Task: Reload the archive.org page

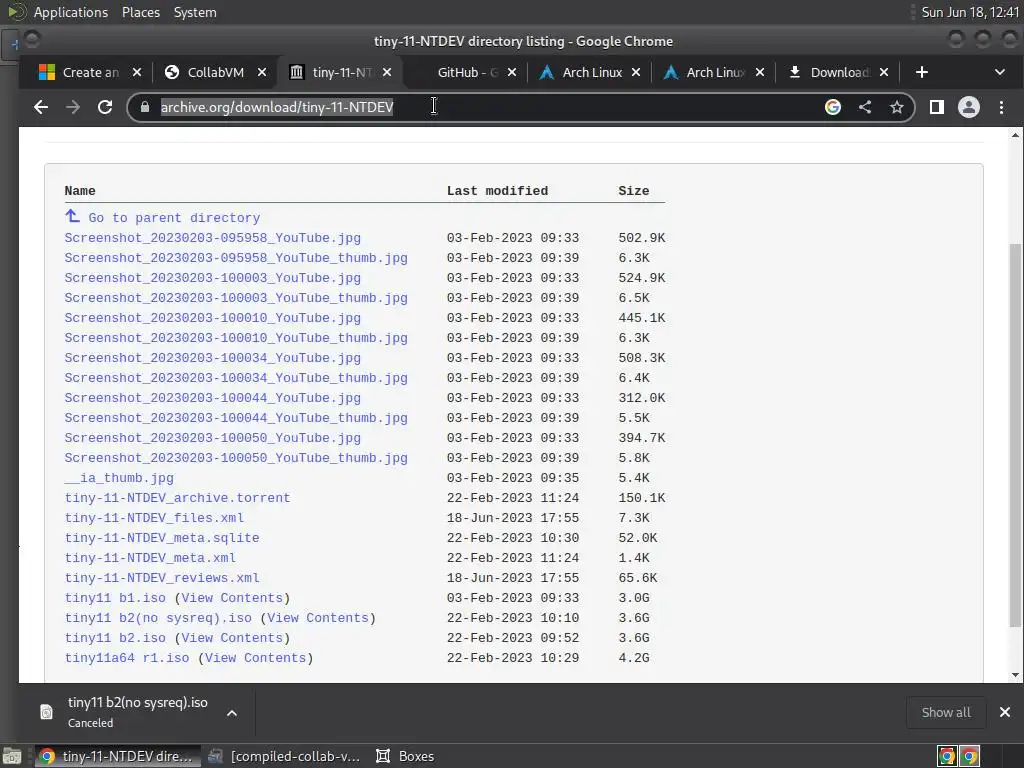Action: 104,107
